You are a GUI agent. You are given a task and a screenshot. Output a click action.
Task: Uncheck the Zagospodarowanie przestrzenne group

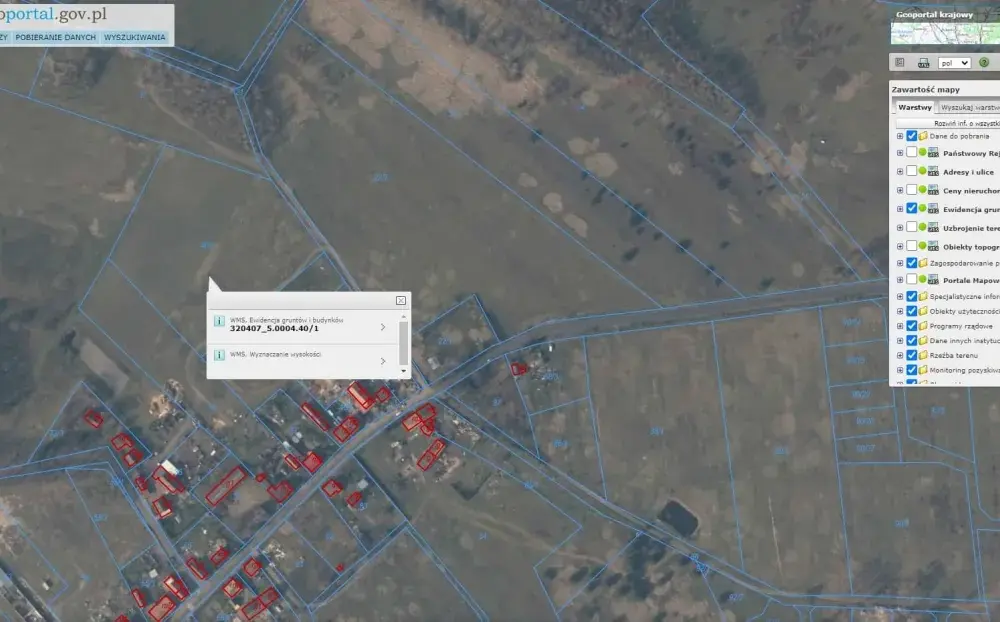911,263
